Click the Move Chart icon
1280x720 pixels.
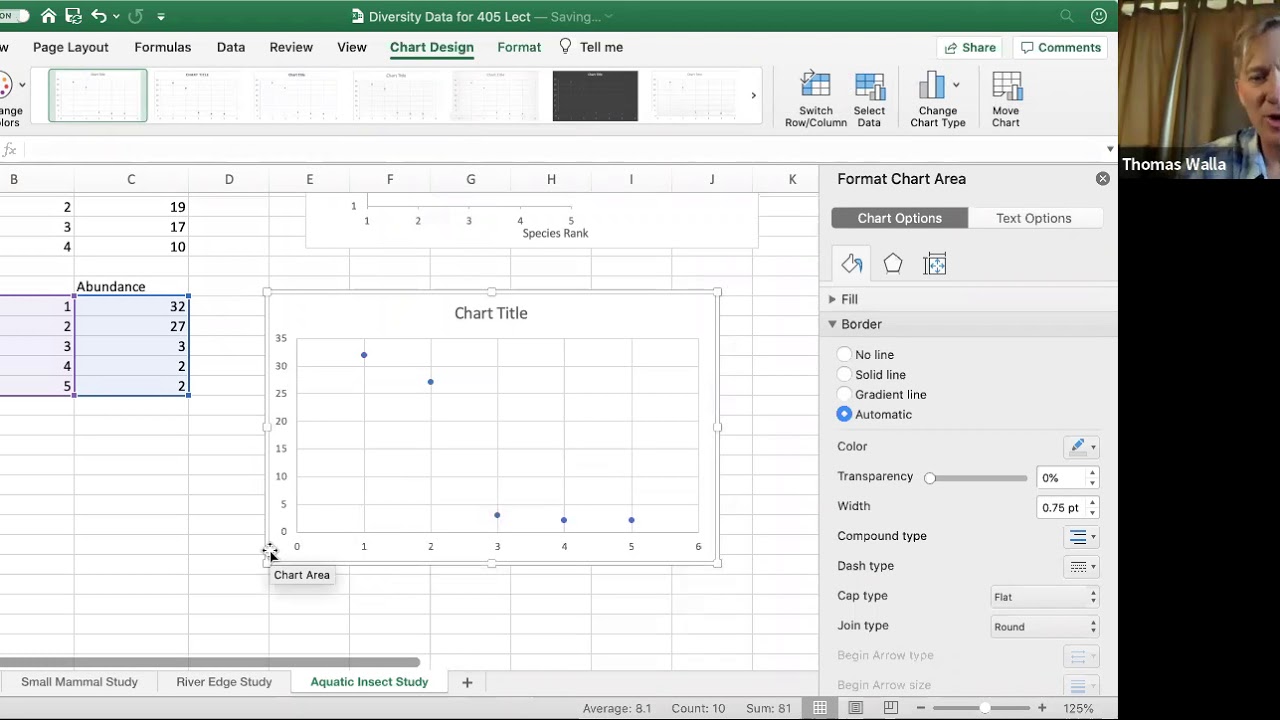click(1006, 99)
